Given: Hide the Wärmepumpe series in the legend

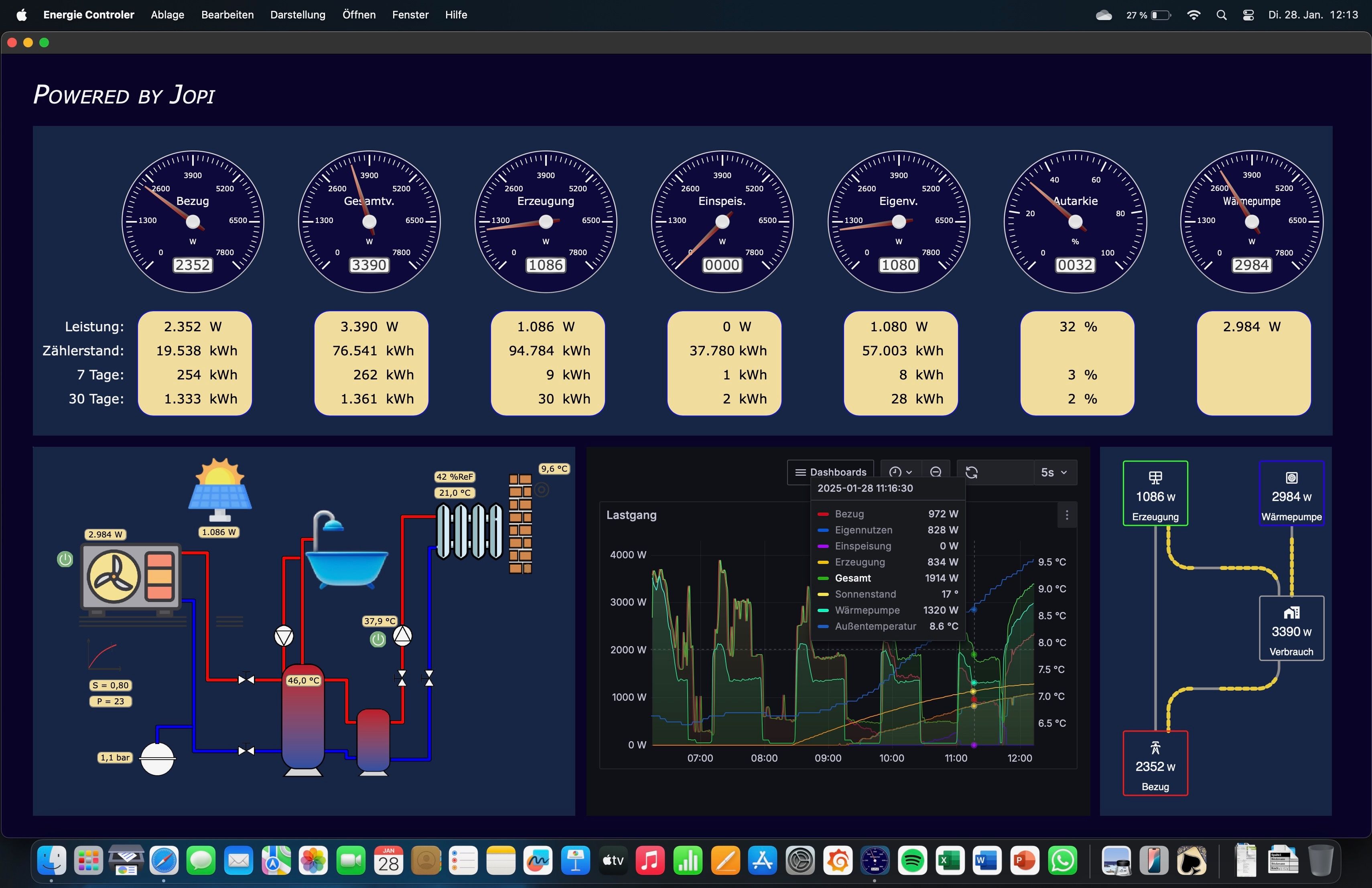Looking at the screenshot, I should coord(868,610).
